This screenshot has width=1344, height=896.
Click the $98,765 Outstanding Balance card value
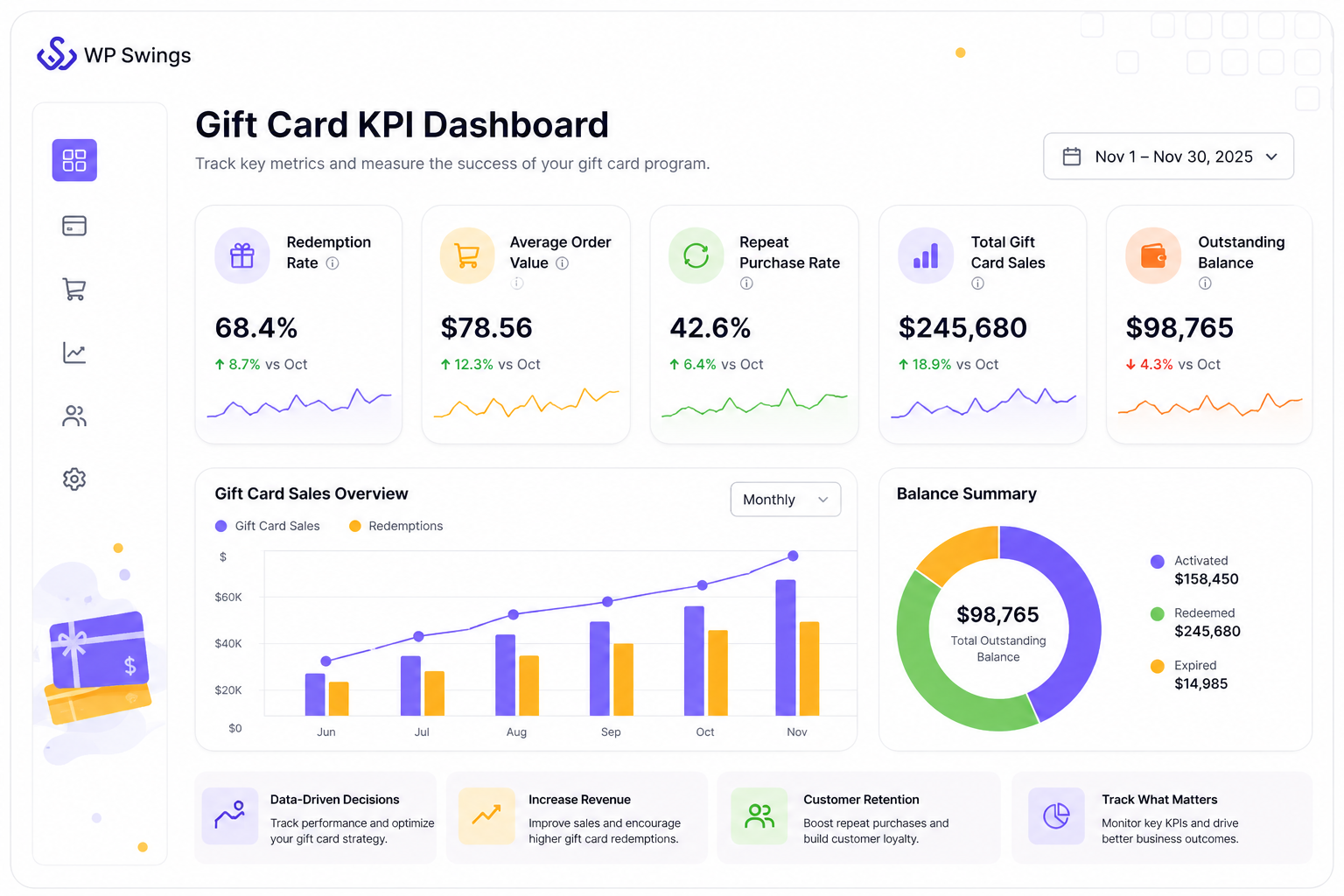(x=1179, y=328)
